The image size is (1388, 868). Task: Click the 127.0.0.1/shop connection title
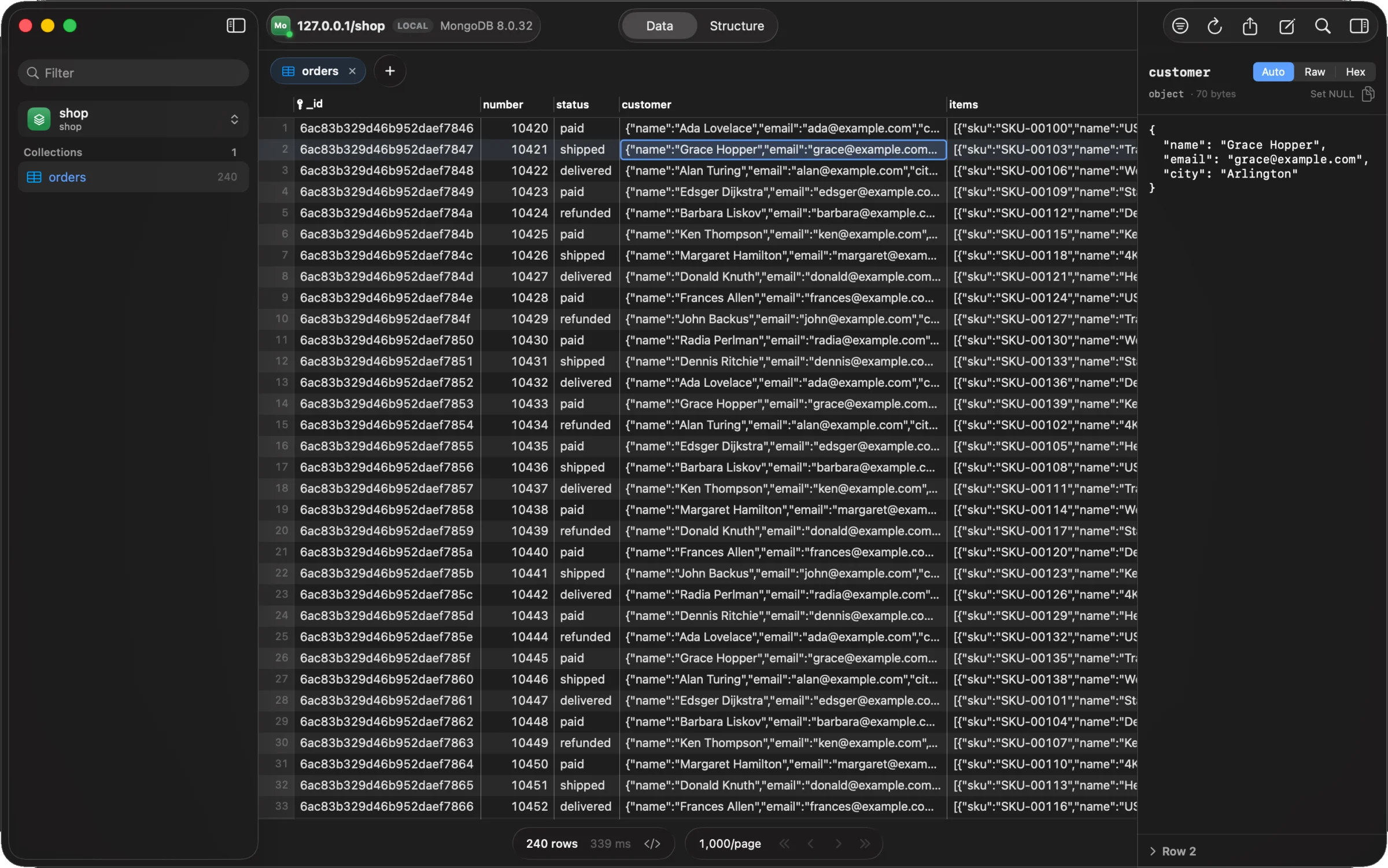pos(341,26)
